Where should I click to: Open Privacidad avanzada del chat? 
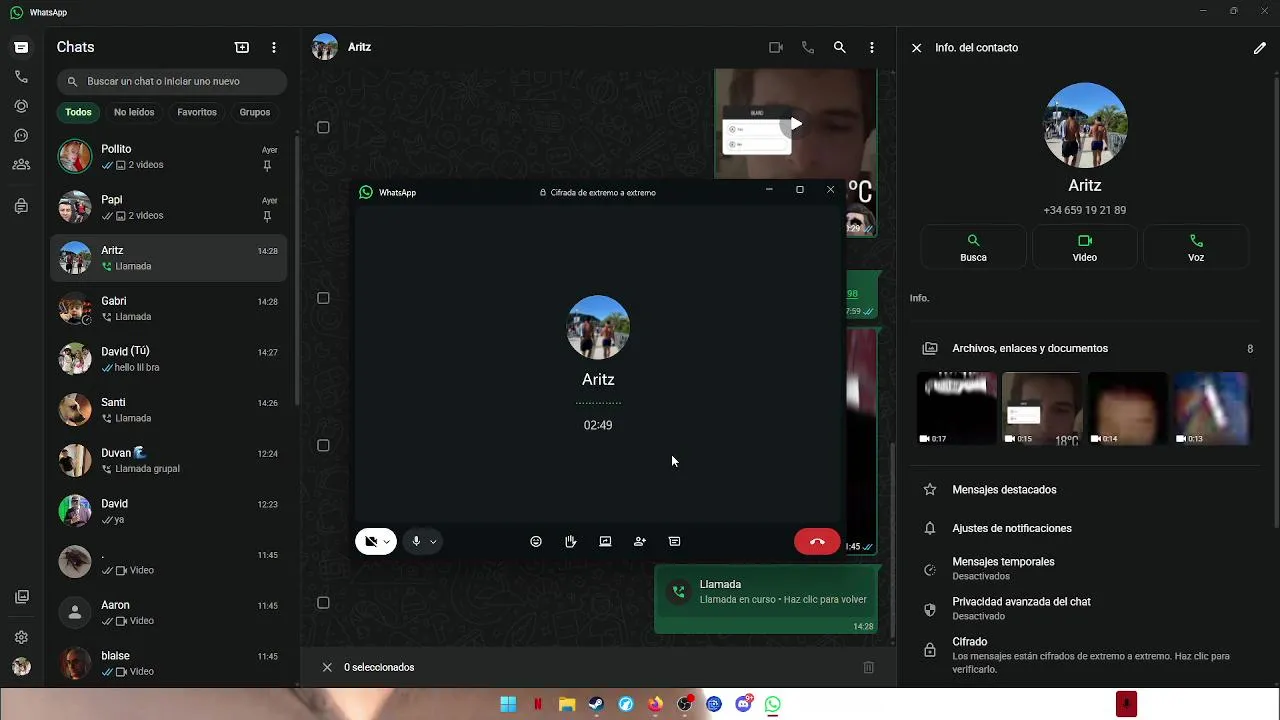1088,608
